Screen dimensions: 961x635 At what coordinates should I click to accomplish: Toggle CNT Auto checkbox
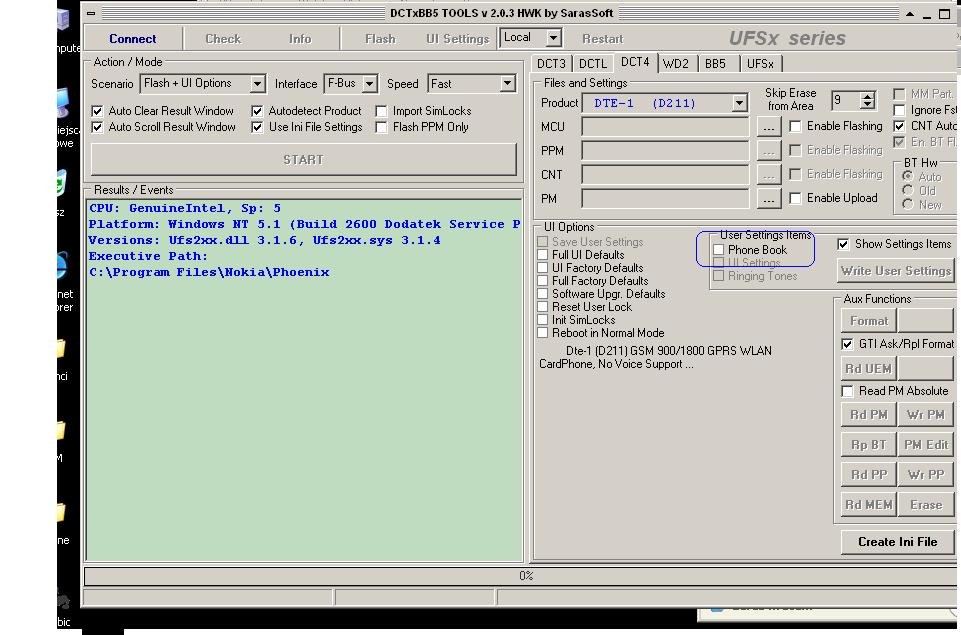coord(899,126)
